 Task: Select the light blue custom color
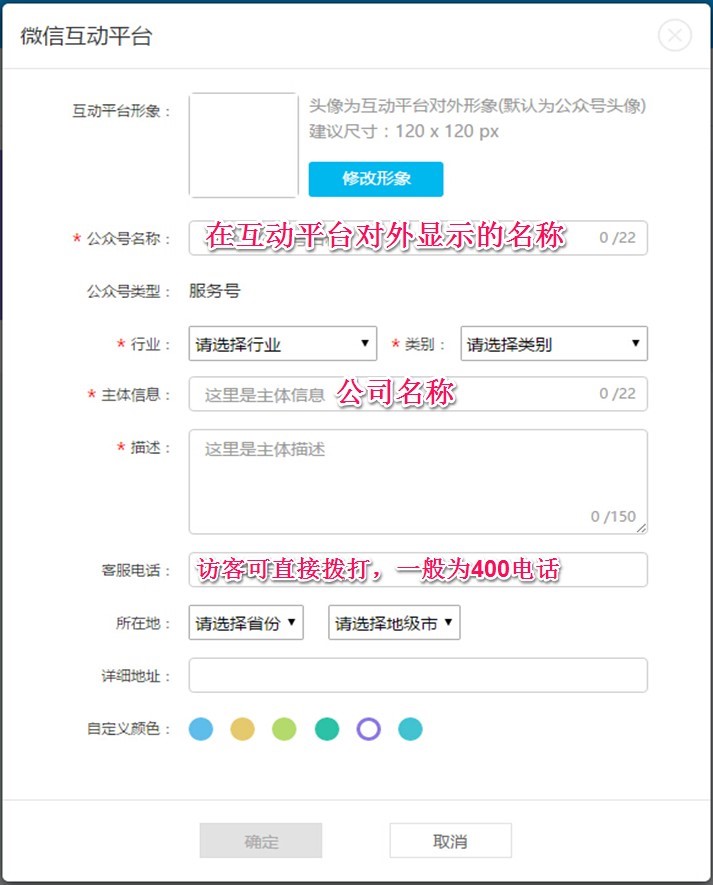(x=201, y=729)
